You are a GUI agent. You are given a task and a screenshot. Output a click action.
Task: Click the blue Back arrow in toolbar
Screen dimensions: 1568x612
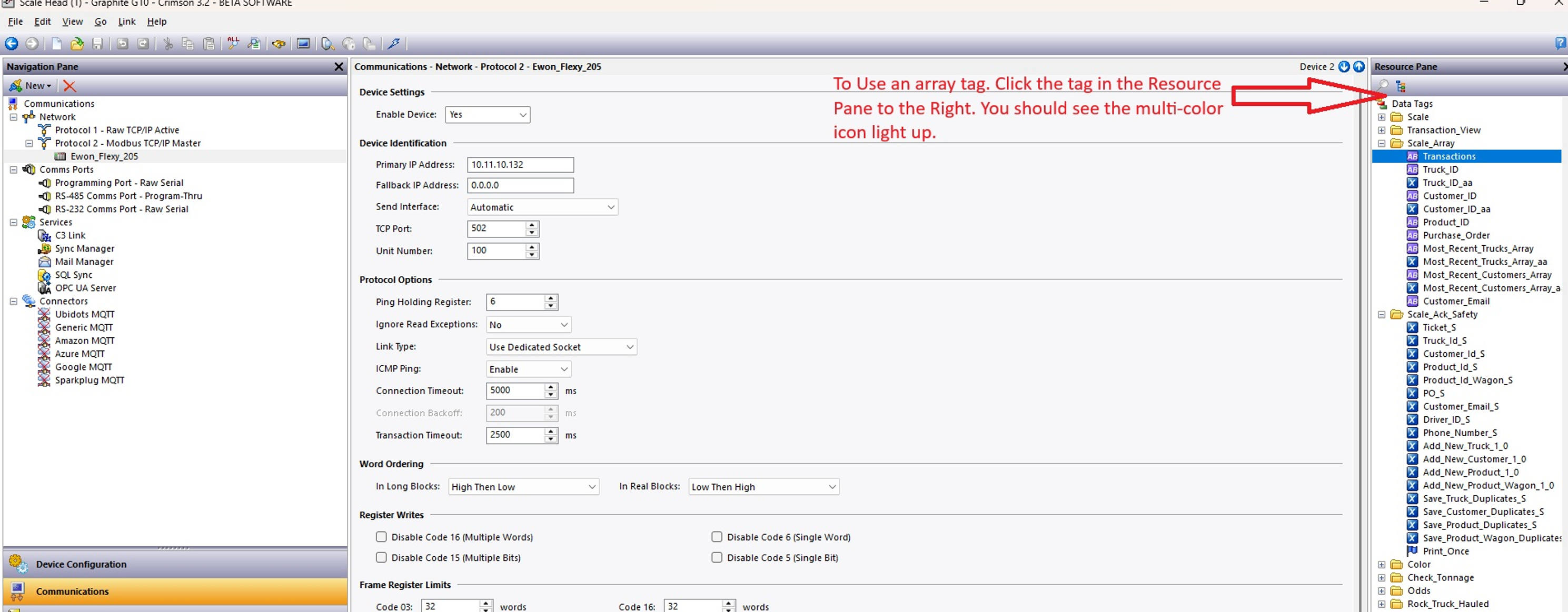[x=12, y=43]
